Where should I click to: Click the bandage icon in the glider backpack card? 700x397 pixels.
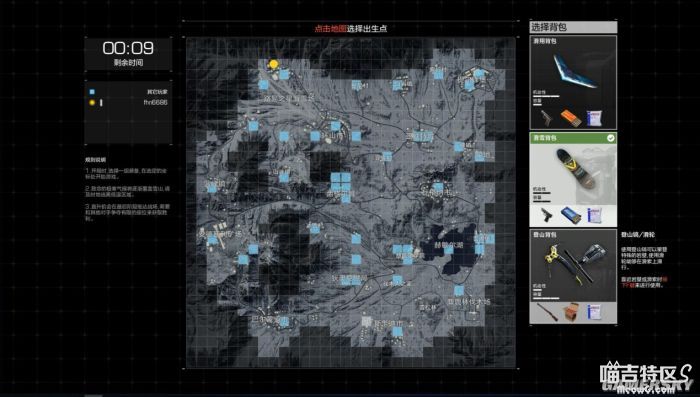[x=595, y=118]
